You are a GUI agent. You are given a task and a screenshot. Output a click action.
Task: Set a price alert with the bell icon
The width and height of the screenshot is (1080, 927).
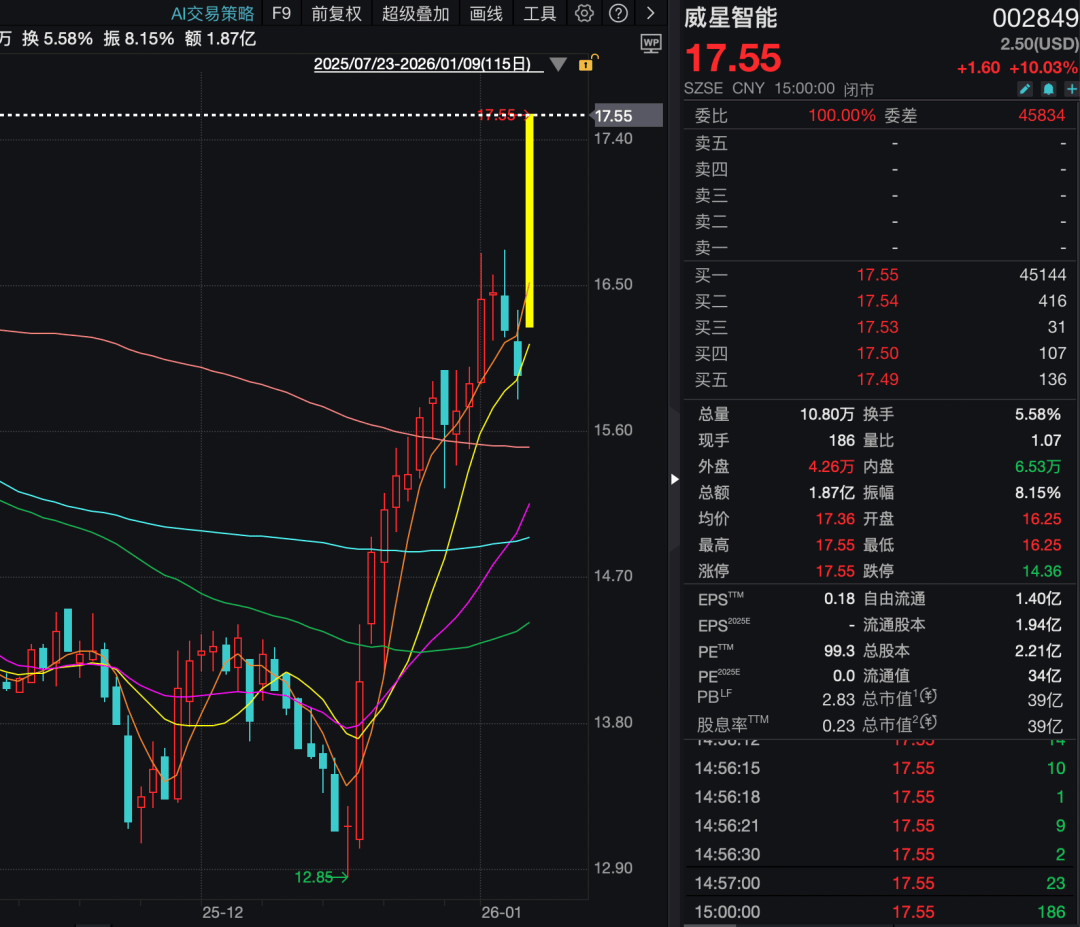pyautogui.click(x=1048, y=89)
